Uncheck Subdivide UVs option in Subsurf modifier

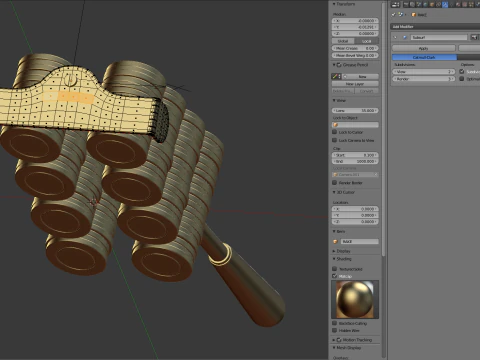point(462,71)
